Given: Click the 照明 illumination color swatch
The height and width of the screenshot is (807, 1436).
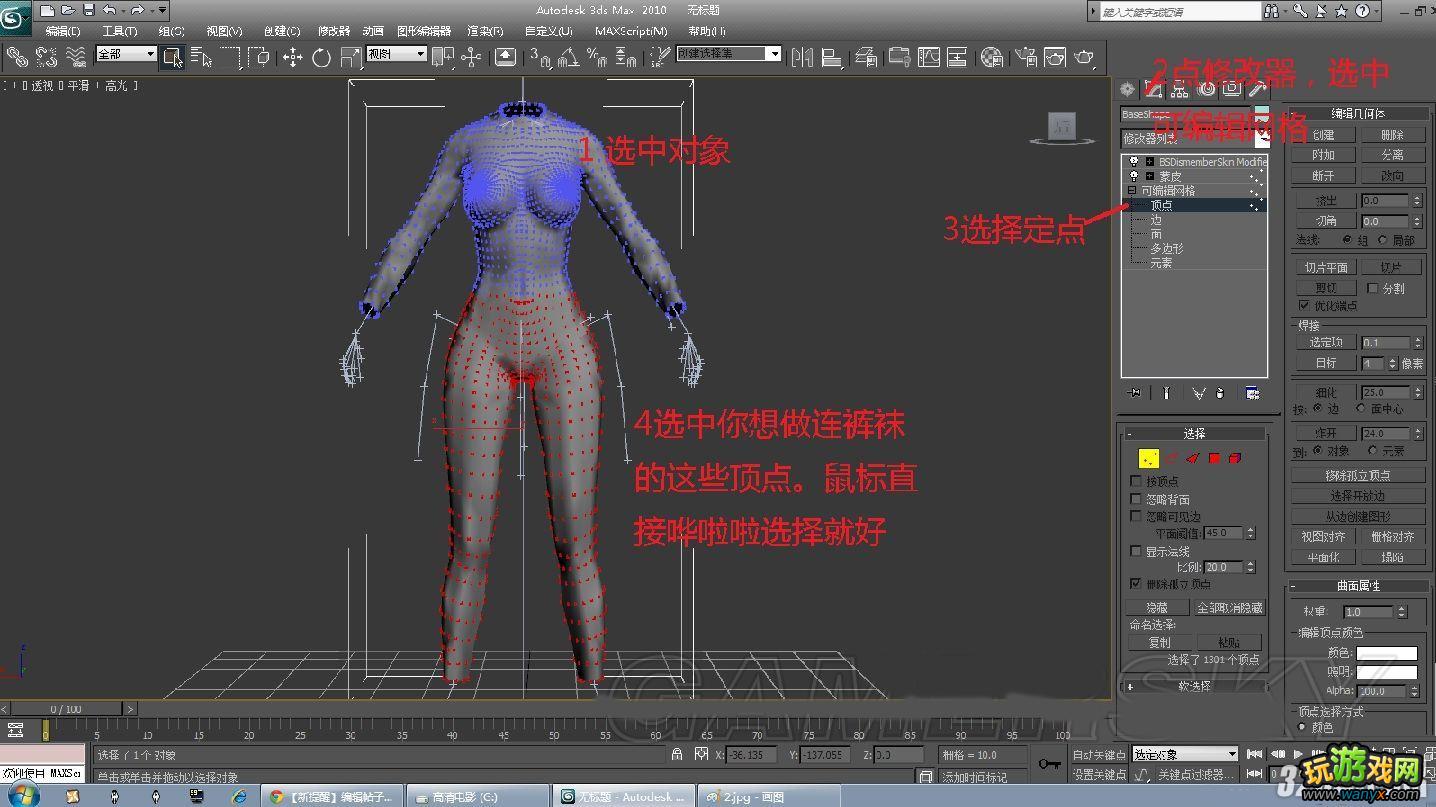Looking at the screenshot, I should click(x=1387, y=672).
